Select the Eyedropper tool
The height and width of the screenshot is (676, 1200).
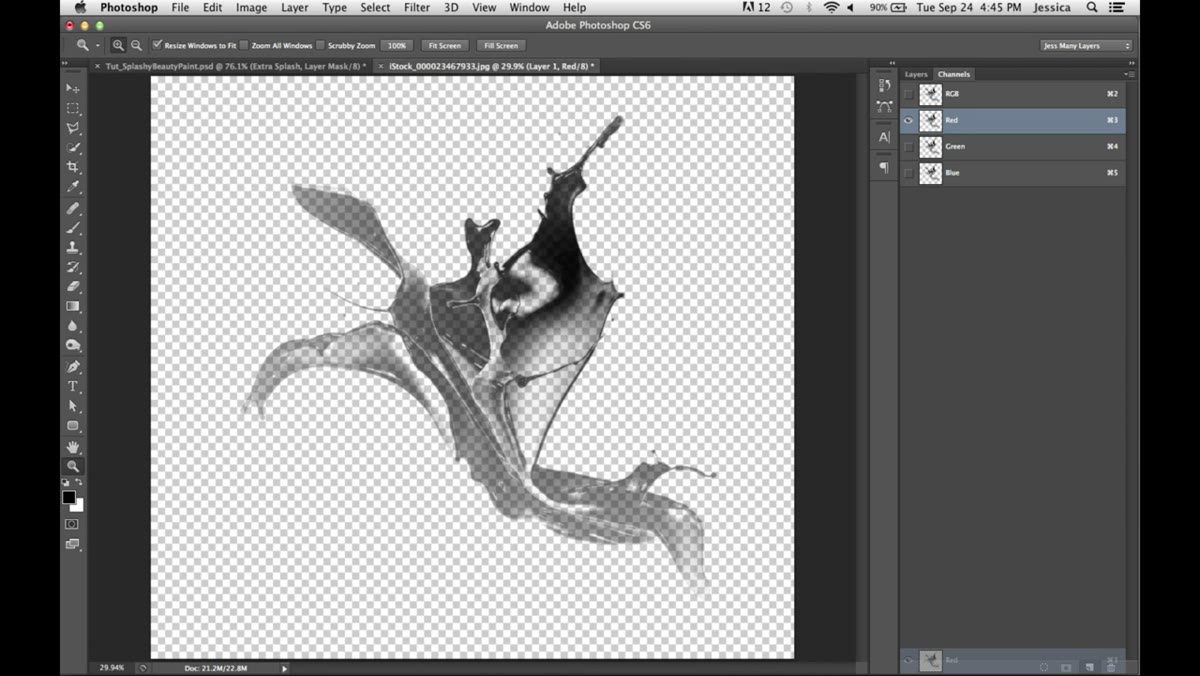(73, 187)
